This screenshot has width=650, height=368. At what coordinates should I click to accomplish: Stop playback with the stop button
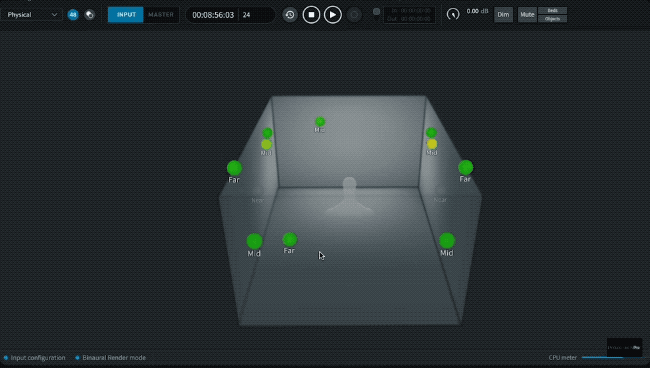tap(311, 15)
